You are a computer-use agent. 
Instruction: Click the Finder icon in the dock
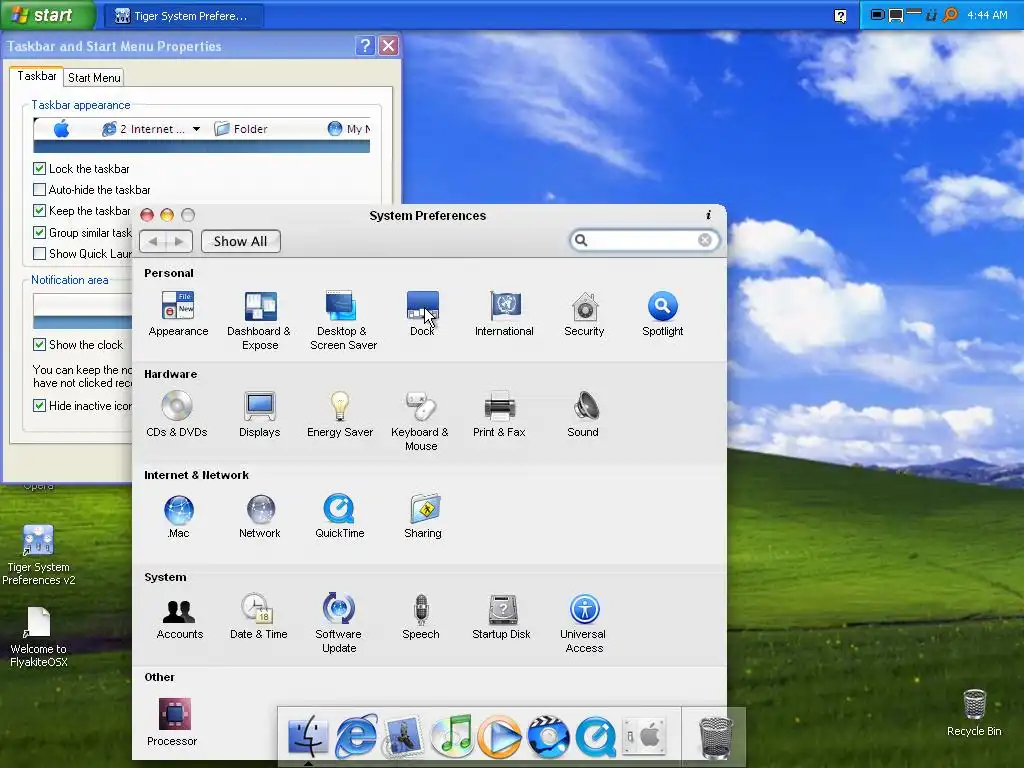tap(308, 736)
